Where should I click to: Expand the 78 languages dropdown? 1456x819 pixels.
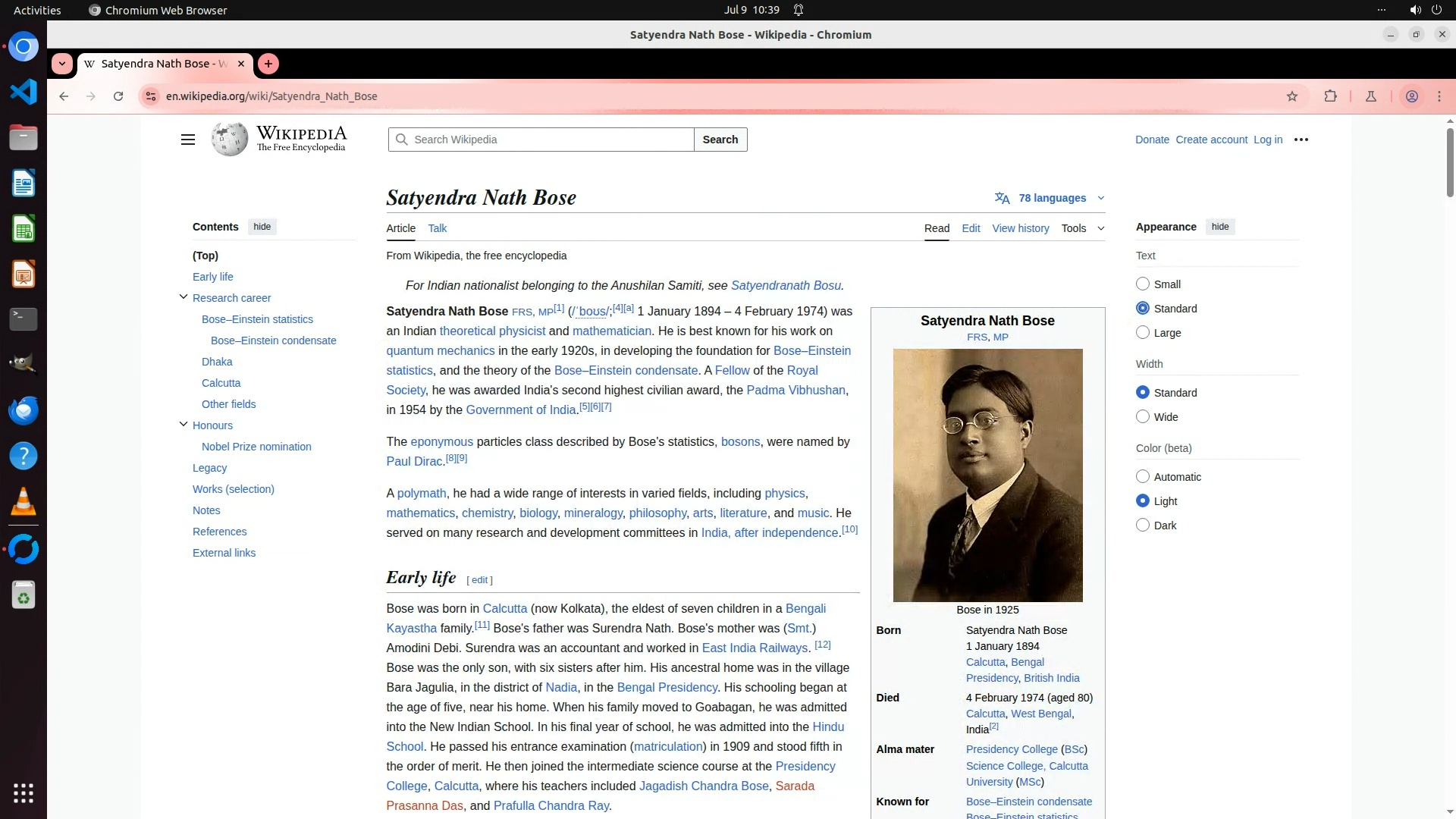pos(1050,198)
